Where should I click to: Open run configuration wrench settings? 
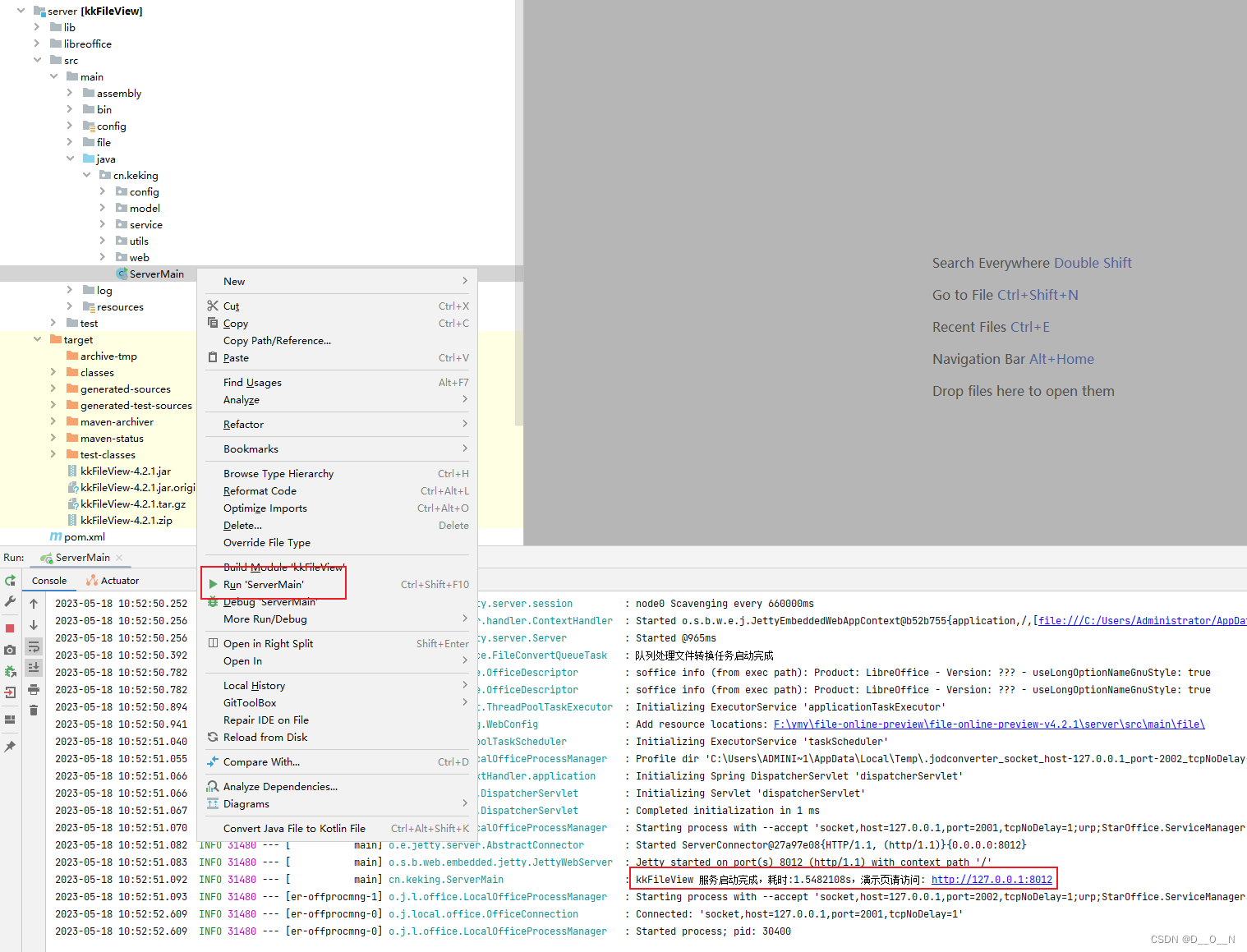[10, 601]
